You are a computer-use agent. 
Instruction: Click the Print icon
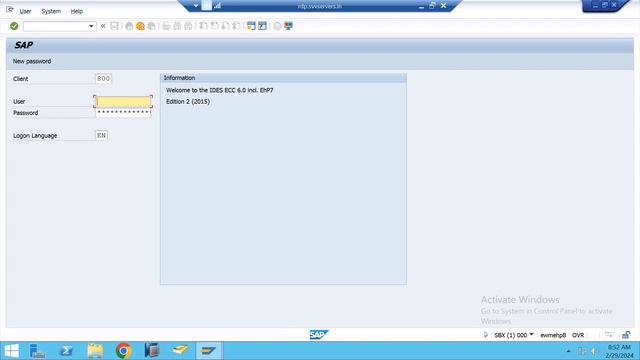(x=166, y=26)
